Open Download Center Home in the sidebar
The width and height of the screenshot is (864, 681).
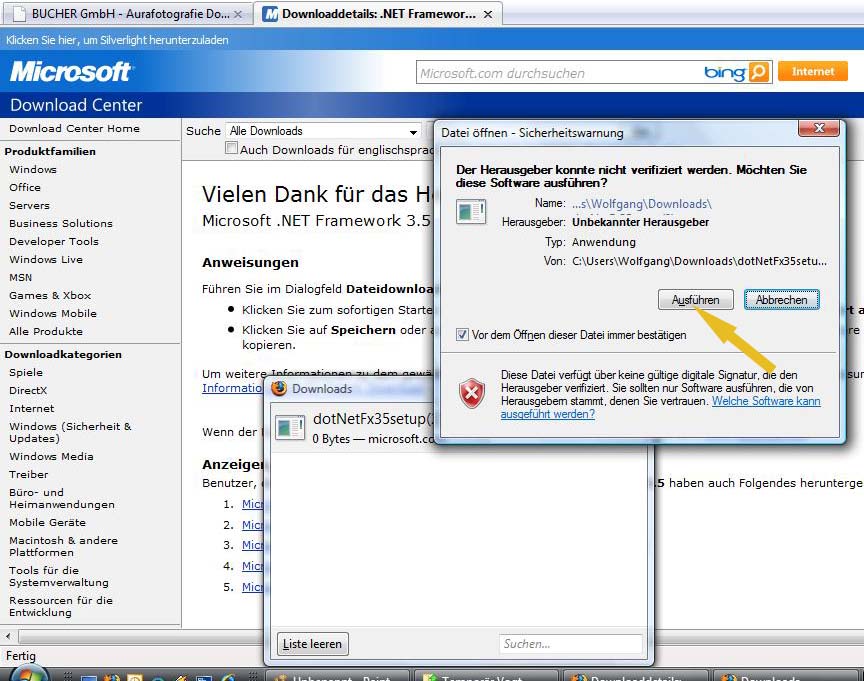click(74, 128)
